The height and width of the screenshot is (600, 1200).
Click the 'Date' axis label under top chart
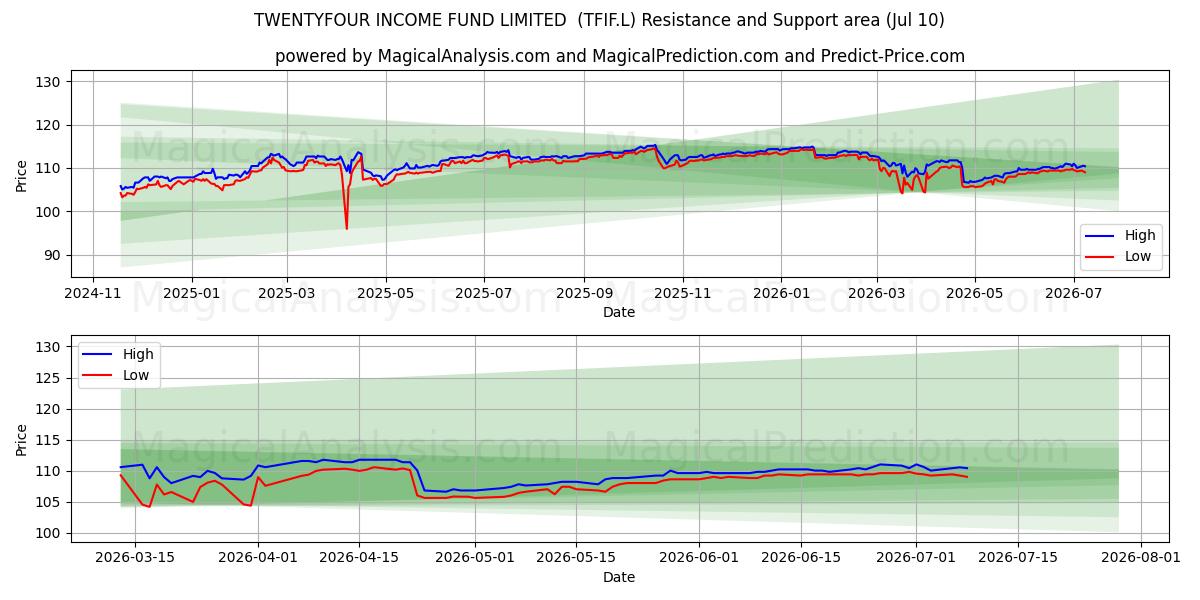click(x=620, y=313)
